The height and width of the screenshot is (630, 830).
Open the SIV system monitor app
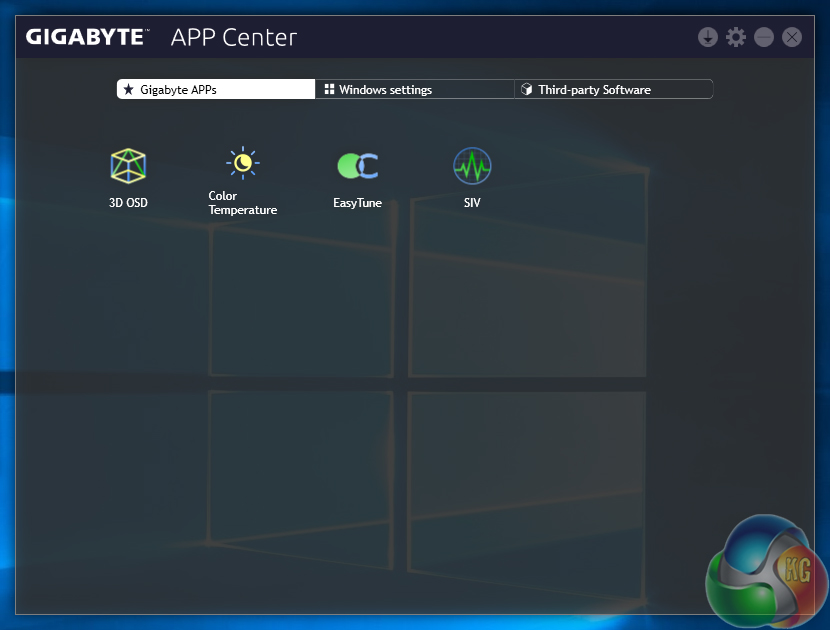pyautogui.click(x=472, y=166)
